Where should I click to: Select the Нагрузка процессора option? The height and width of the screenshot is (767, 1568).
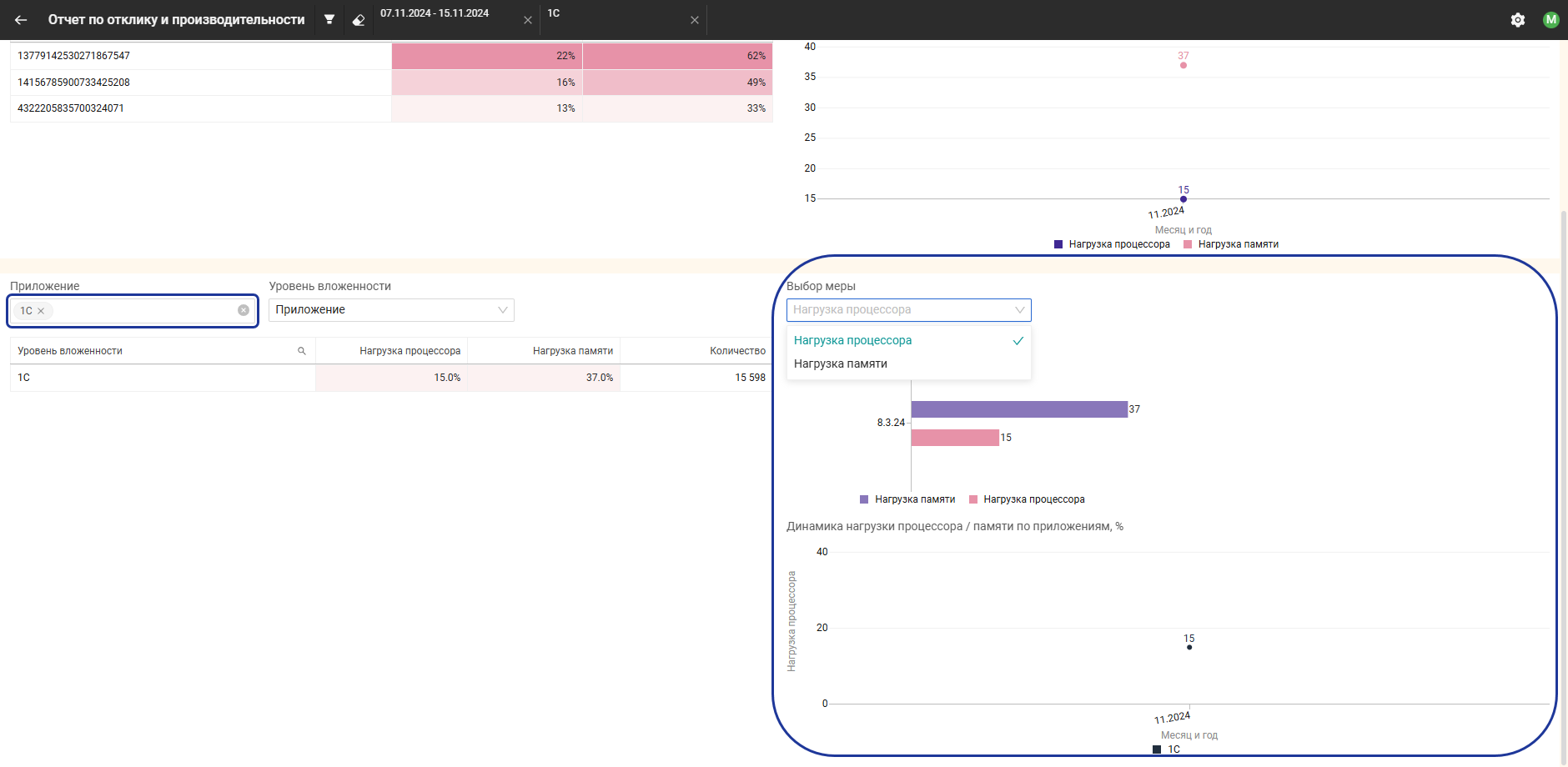[908, 340]
